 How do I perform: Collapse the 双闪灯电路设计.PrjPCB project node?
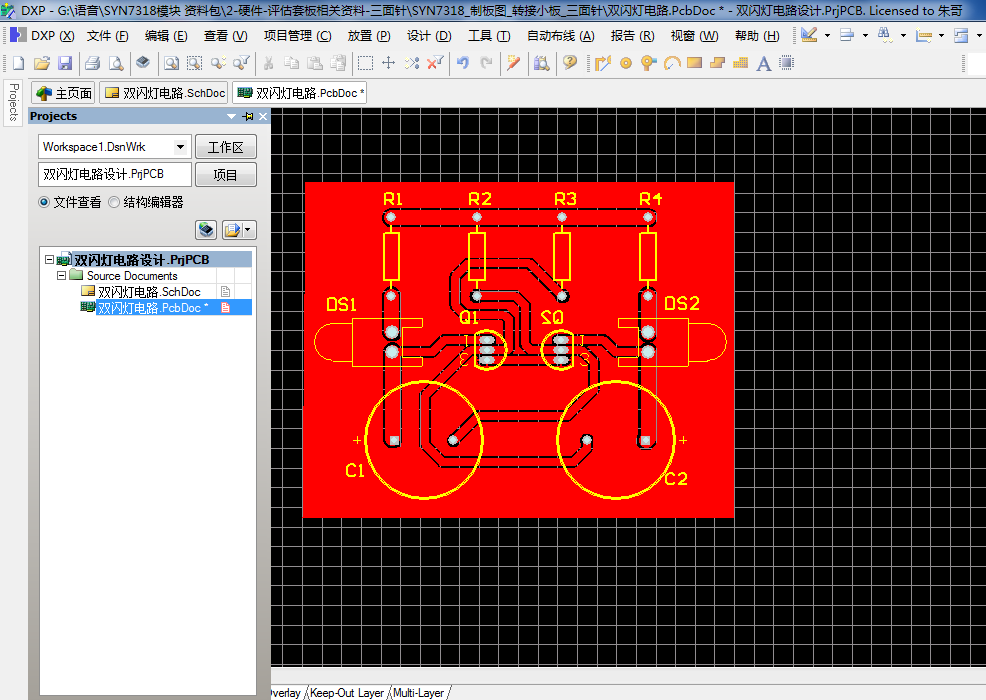(x=49, y=259)
